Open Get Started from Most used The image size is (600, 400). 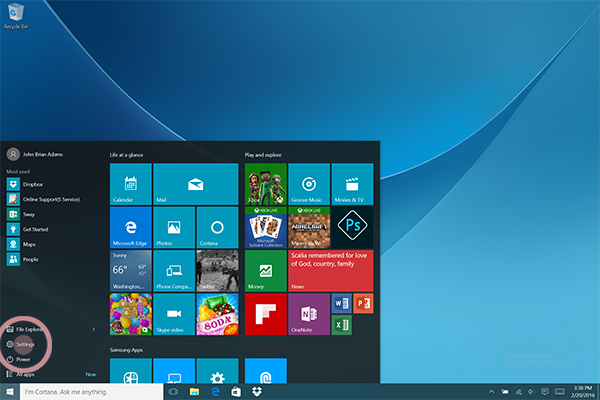(52, 229)
